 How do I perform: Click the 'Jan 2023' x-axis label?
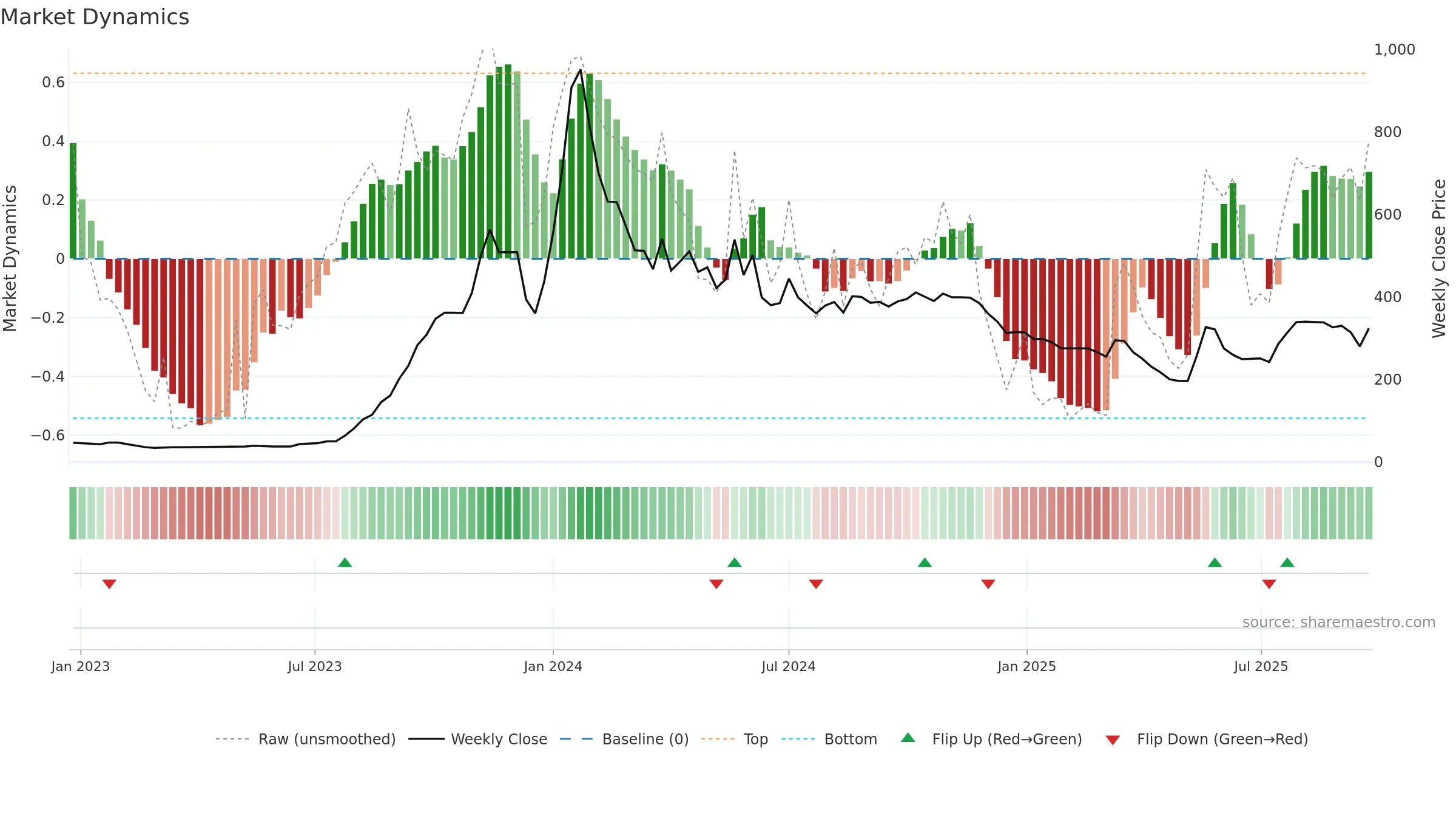(x=81, y=666)
